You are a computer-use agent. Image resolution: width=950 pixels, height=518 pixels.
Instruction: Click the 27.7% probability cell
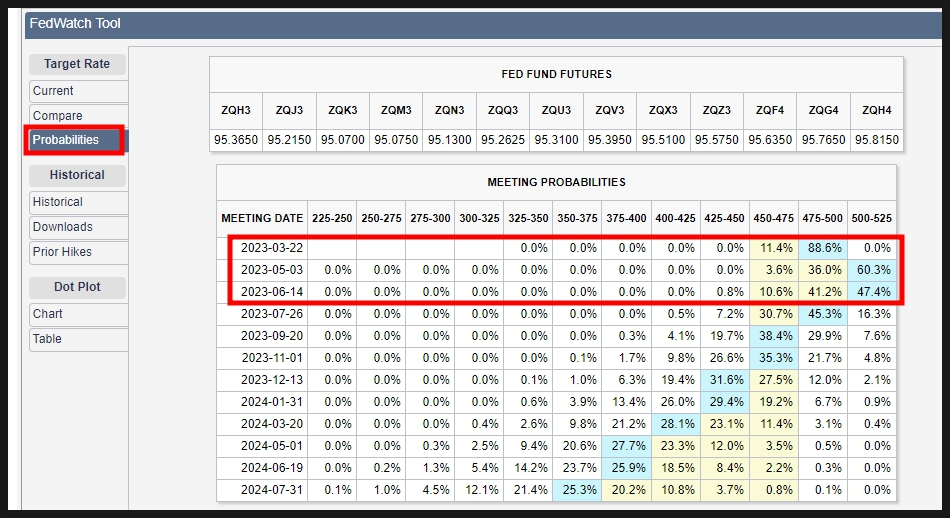626,446
